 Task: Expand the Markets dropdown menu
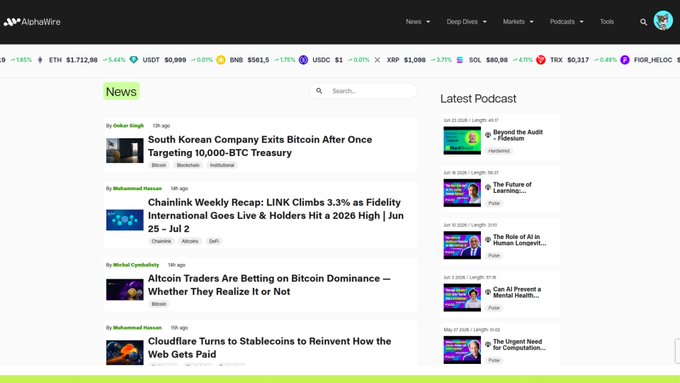click(x=518, y=22)
